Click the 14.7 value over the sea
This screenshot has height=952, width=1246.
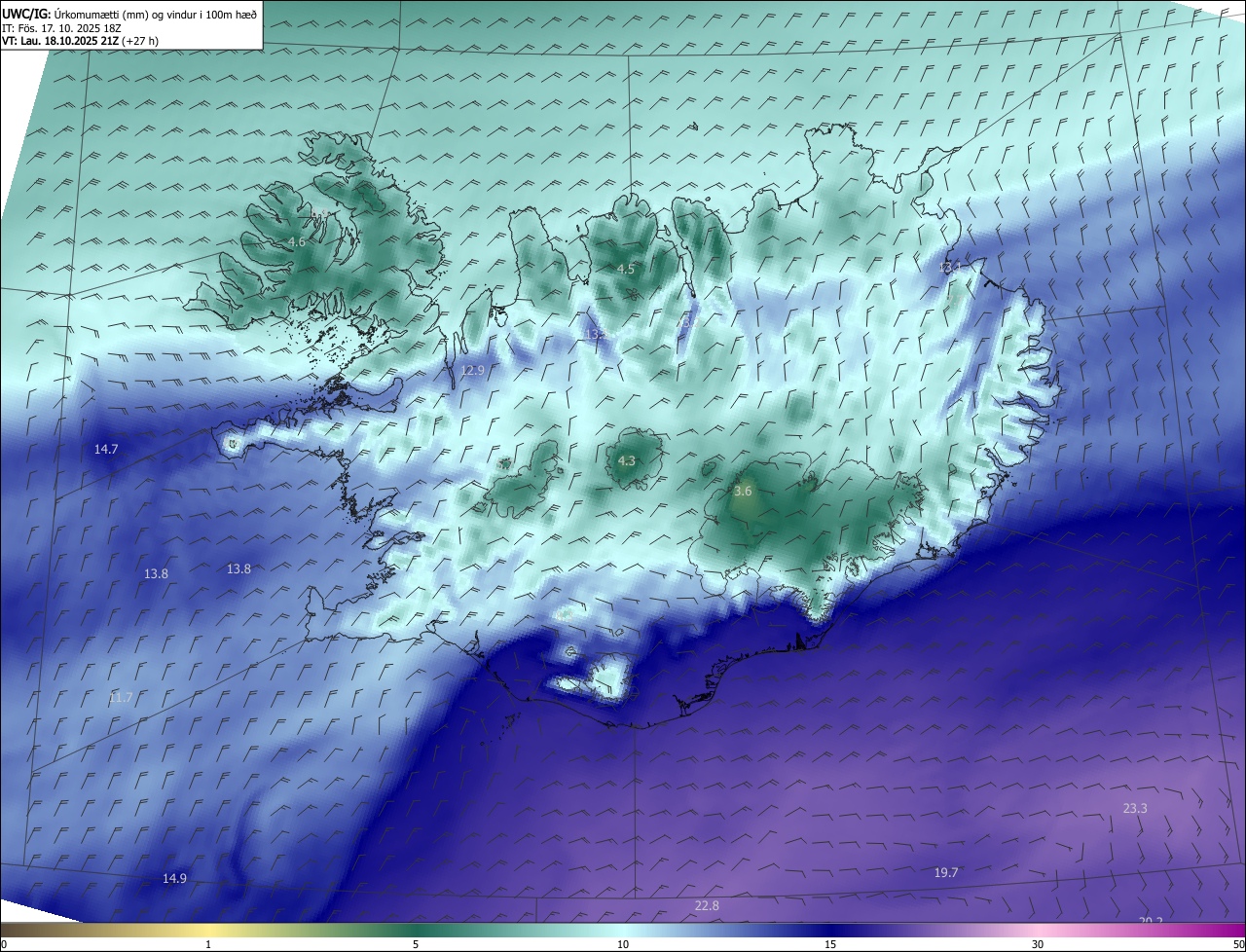(x=106, y=449)
